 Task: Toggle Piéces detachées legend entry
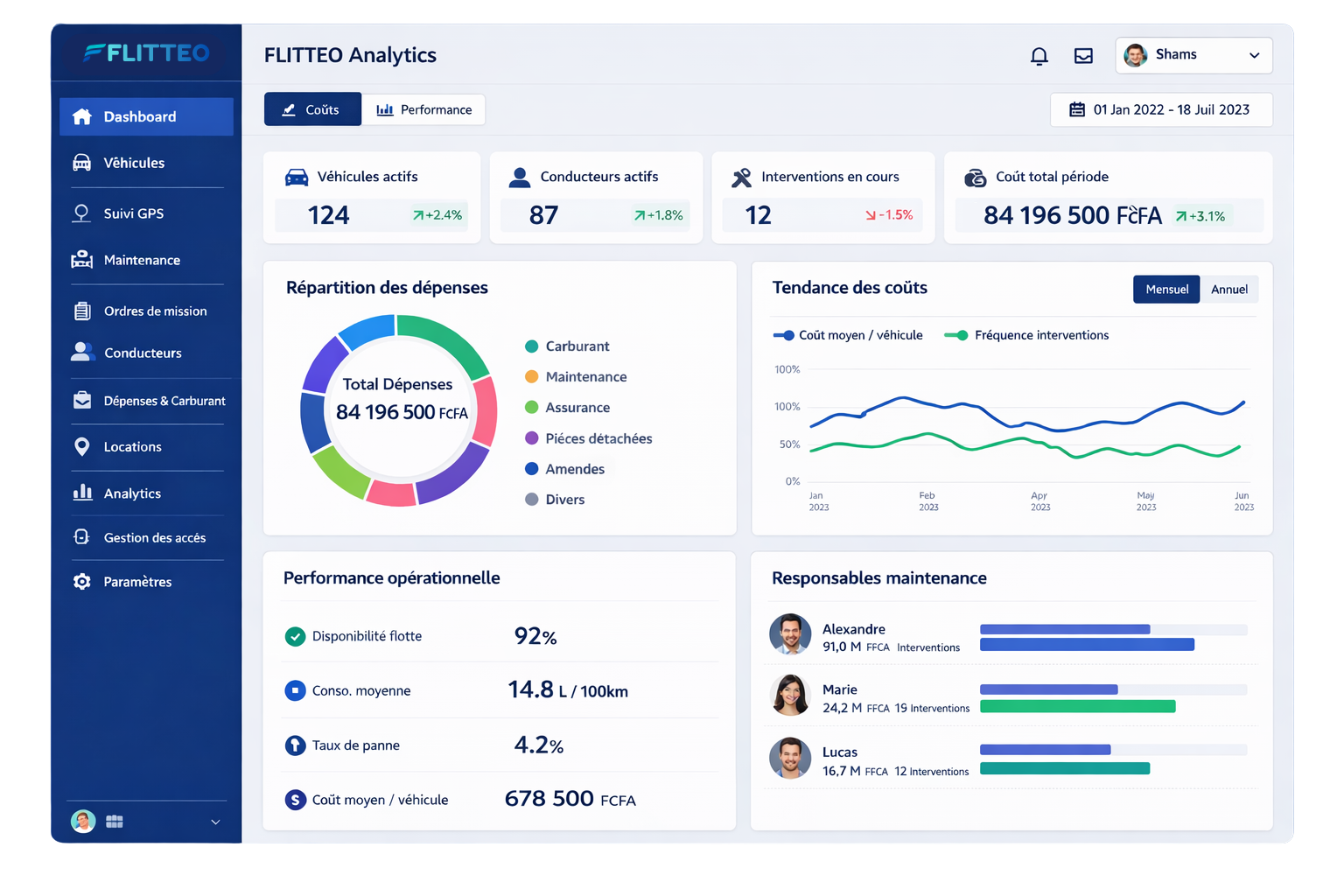tap(588, 438)
